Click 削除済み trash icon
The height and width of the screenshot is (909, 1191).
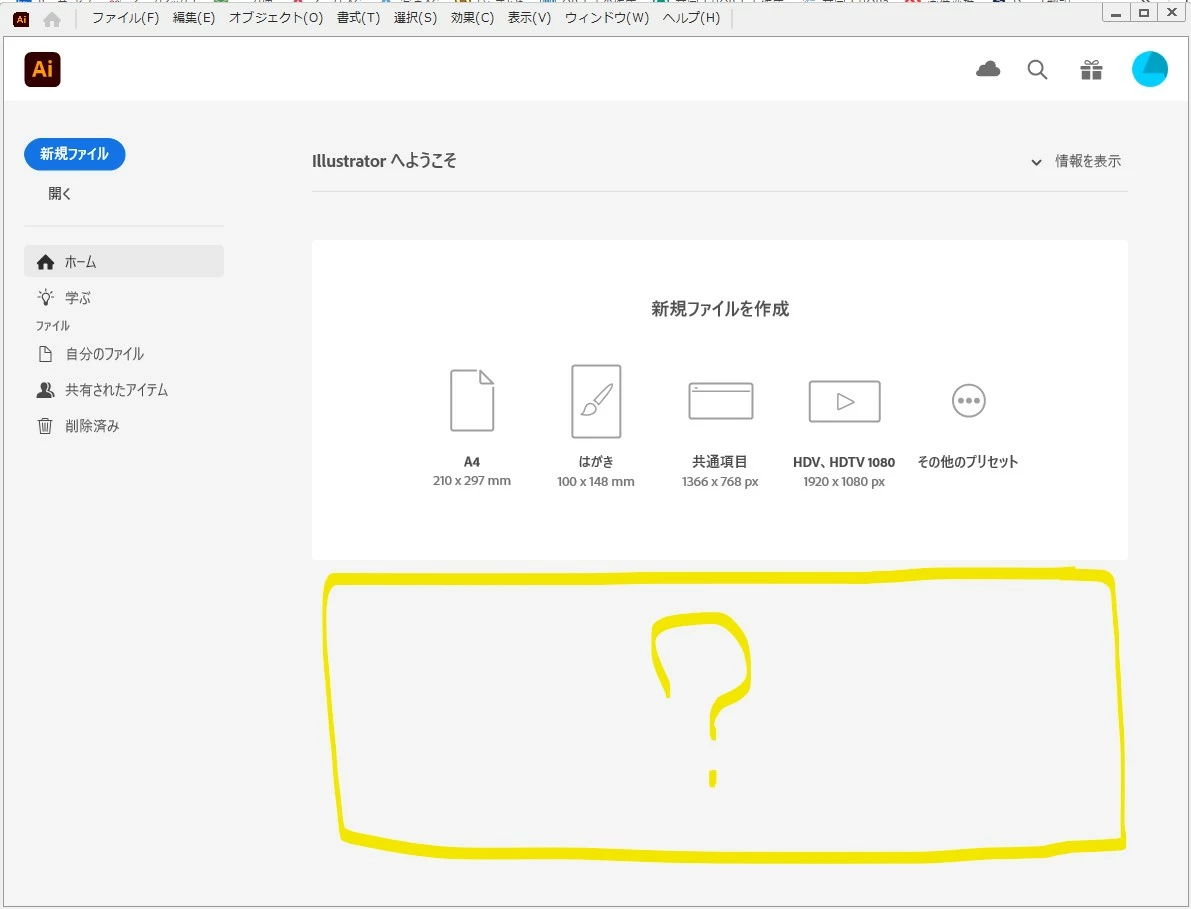(45, 426)
